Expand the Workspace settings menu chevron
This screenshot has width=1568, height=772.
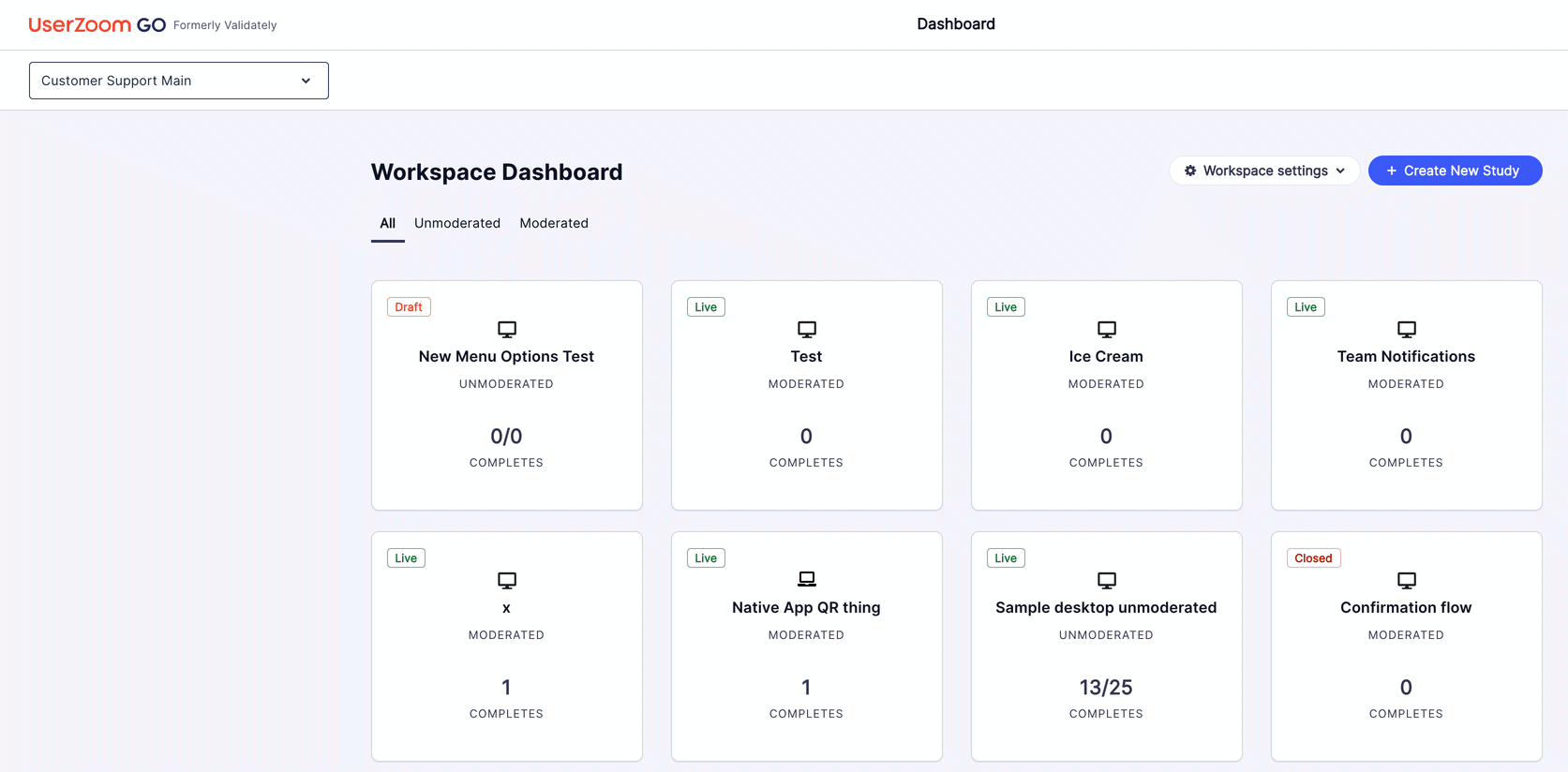(x=1340, y=171)
